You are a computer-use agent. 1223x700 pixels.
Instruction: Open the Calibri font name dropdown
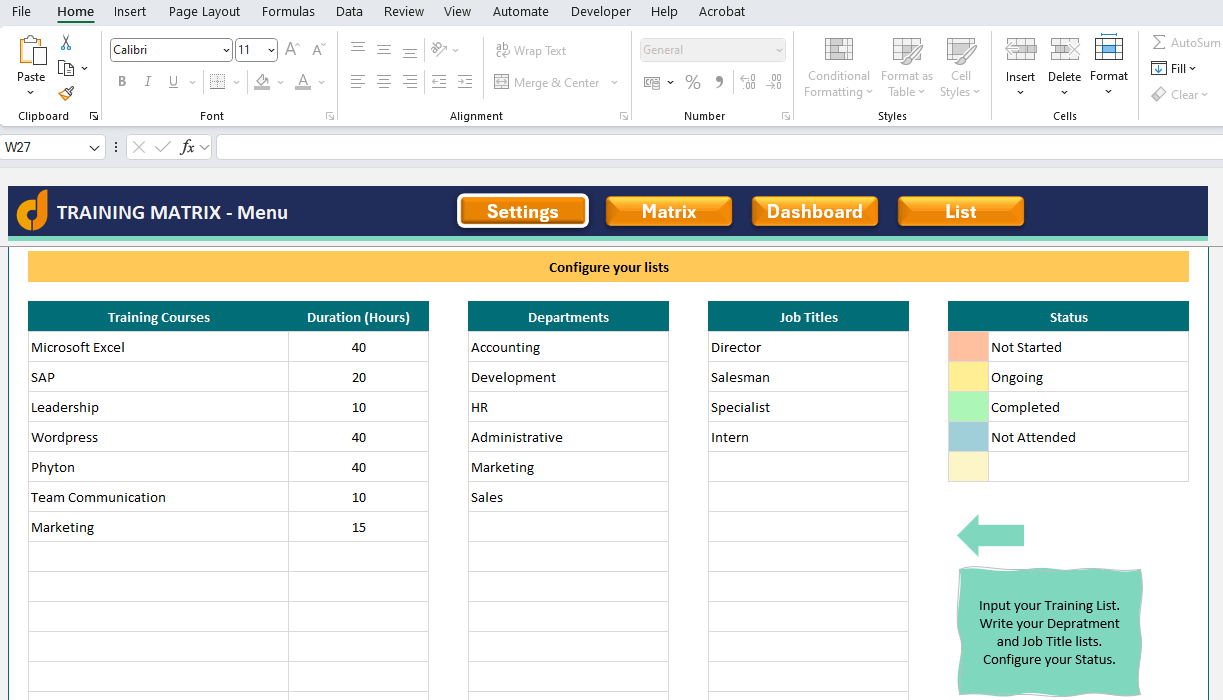click(171, 50)
